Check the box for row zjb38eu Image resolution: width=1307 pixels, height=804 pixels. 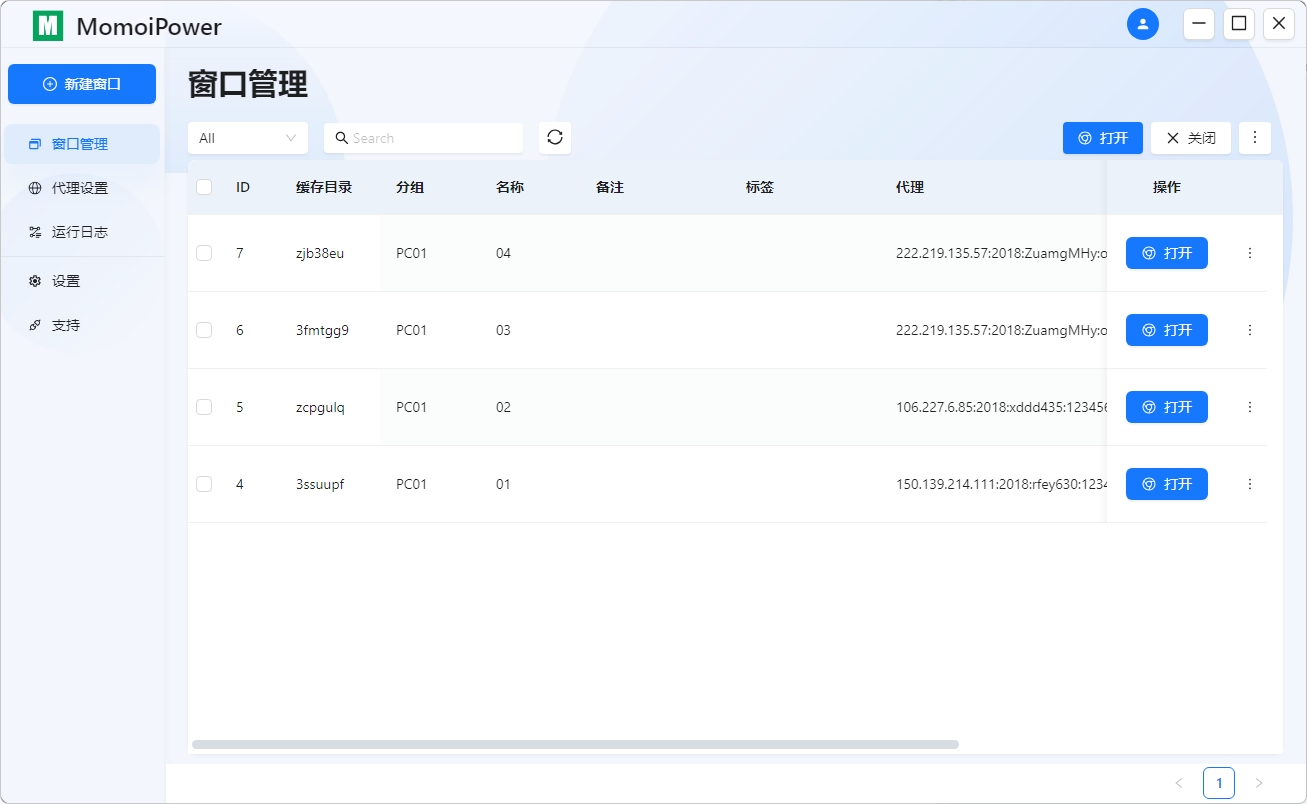[204, 253]
